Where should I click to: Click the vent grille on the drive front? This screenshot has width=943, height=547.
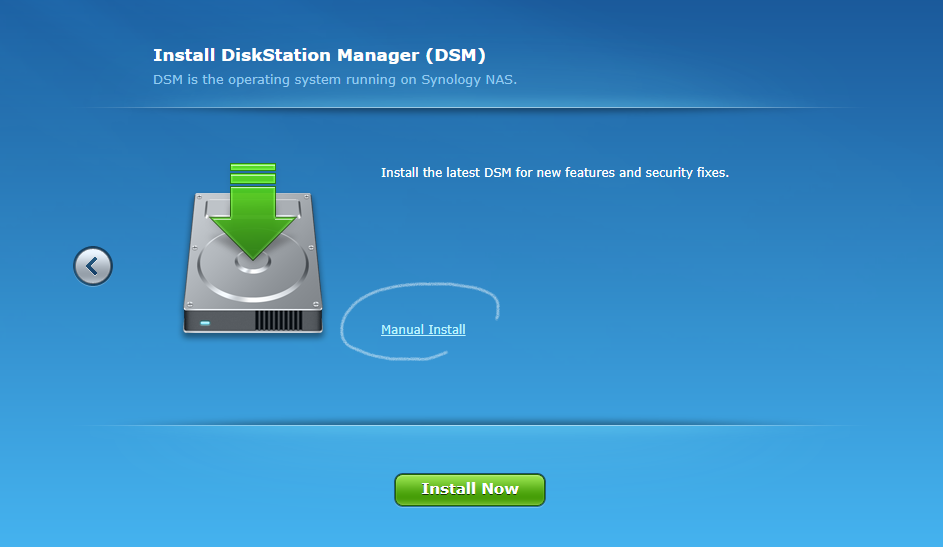click(x=277, y=321)
